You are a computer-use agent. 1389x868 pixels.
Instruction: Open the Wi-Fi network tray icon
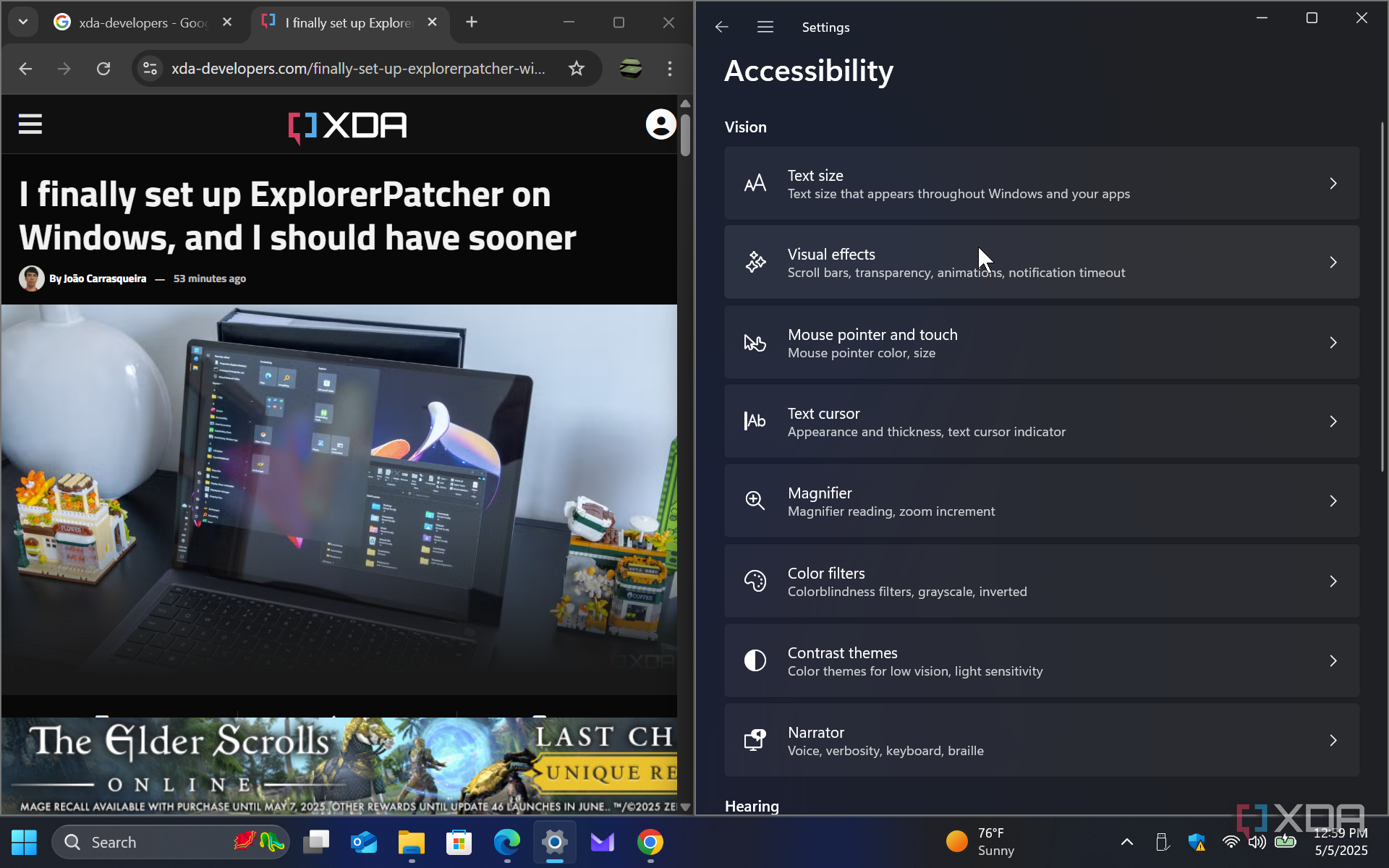click(1231, 842)
